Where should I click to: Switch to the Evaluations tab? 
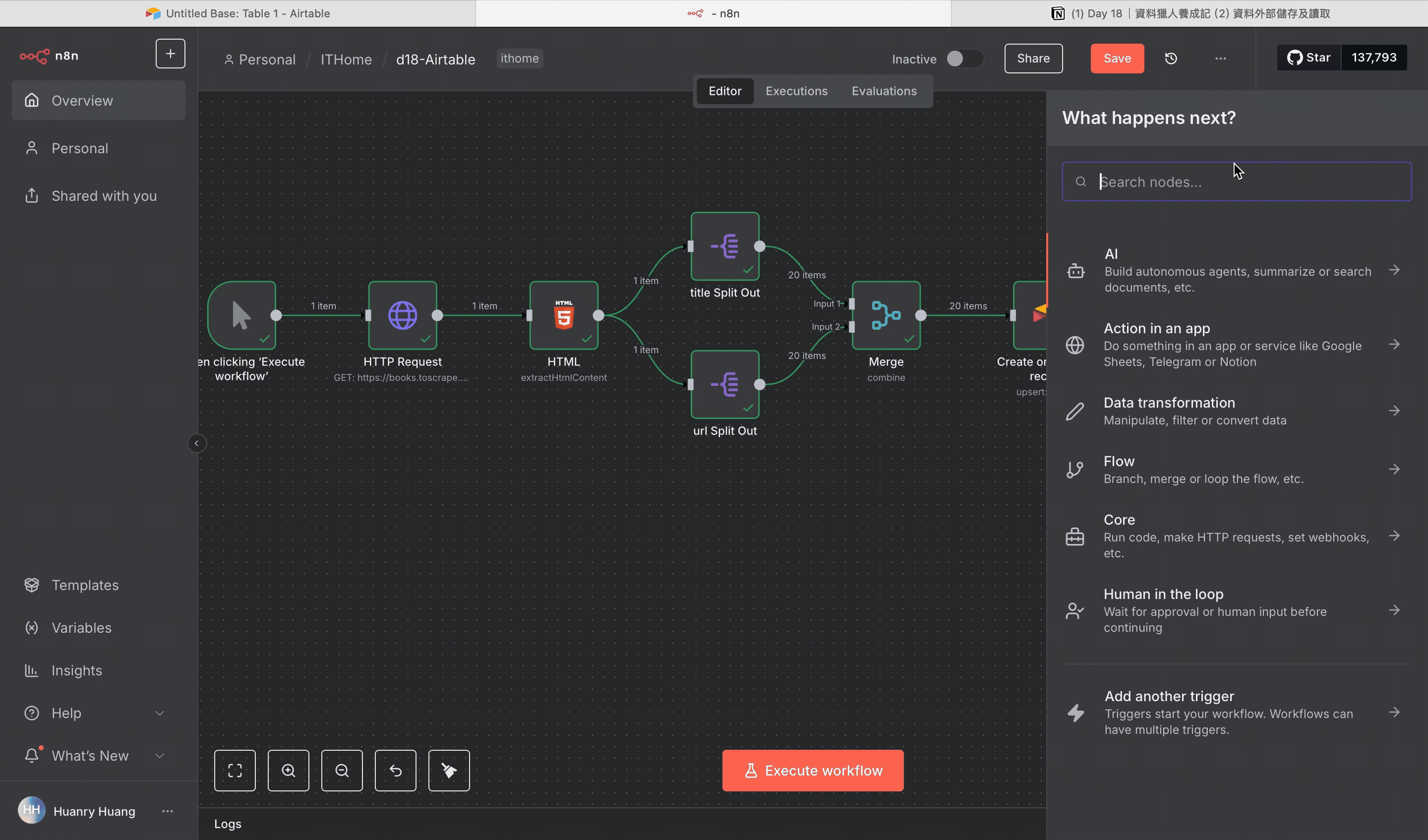(884, 91)
